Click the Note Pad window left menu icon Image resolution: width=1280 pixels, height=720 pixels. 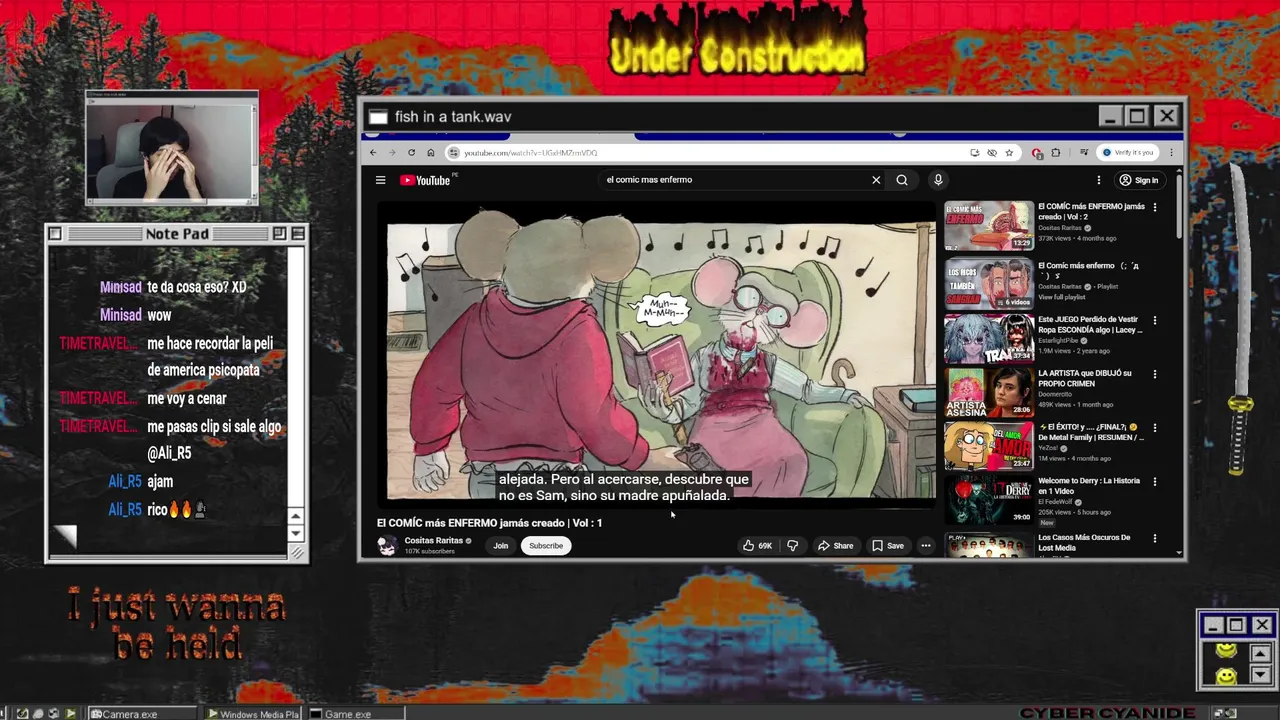[x=55, y=234]
